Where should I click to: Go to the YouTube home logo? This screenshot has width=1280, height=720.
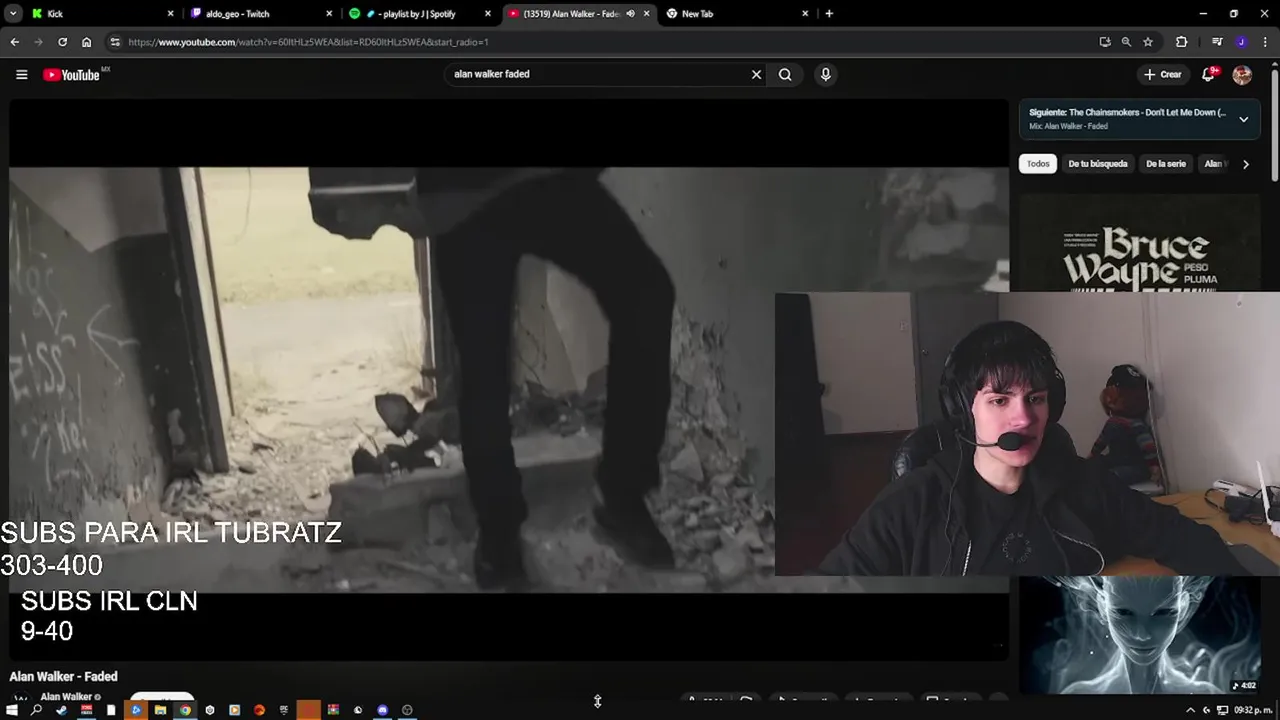pyautogui.click(x=71, y=75)
